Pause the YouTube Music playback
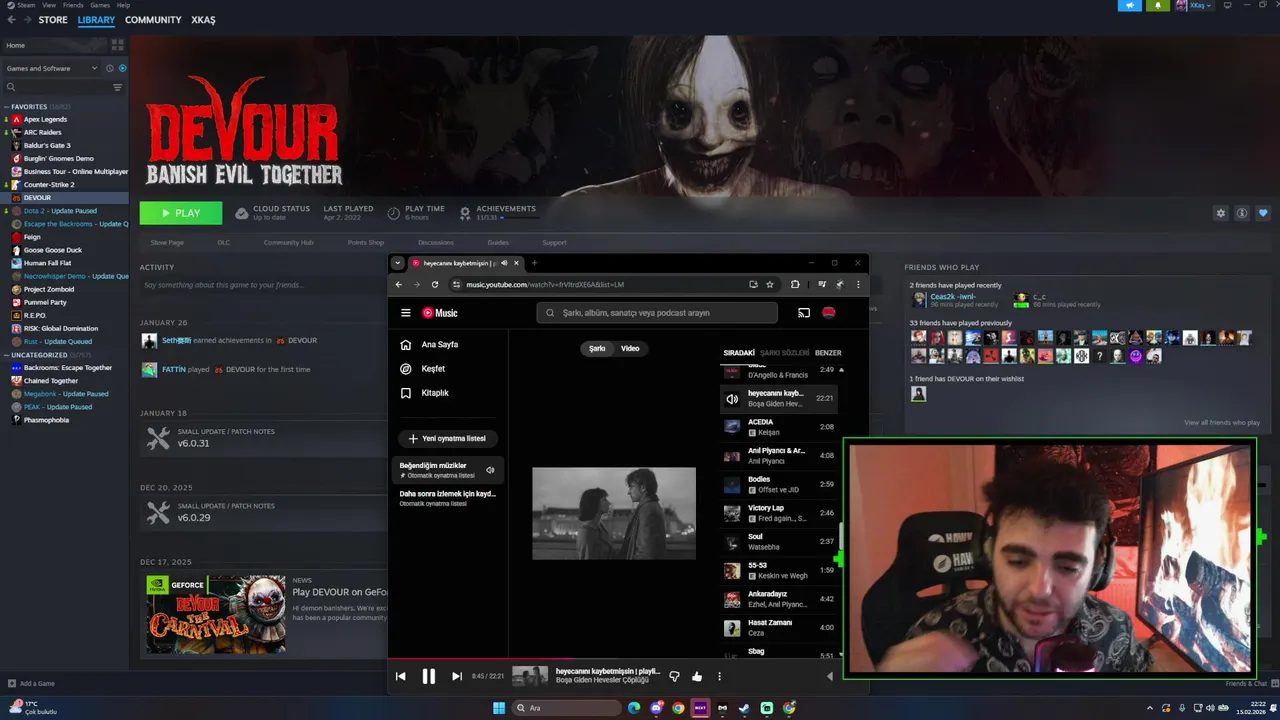 point(428,676)
